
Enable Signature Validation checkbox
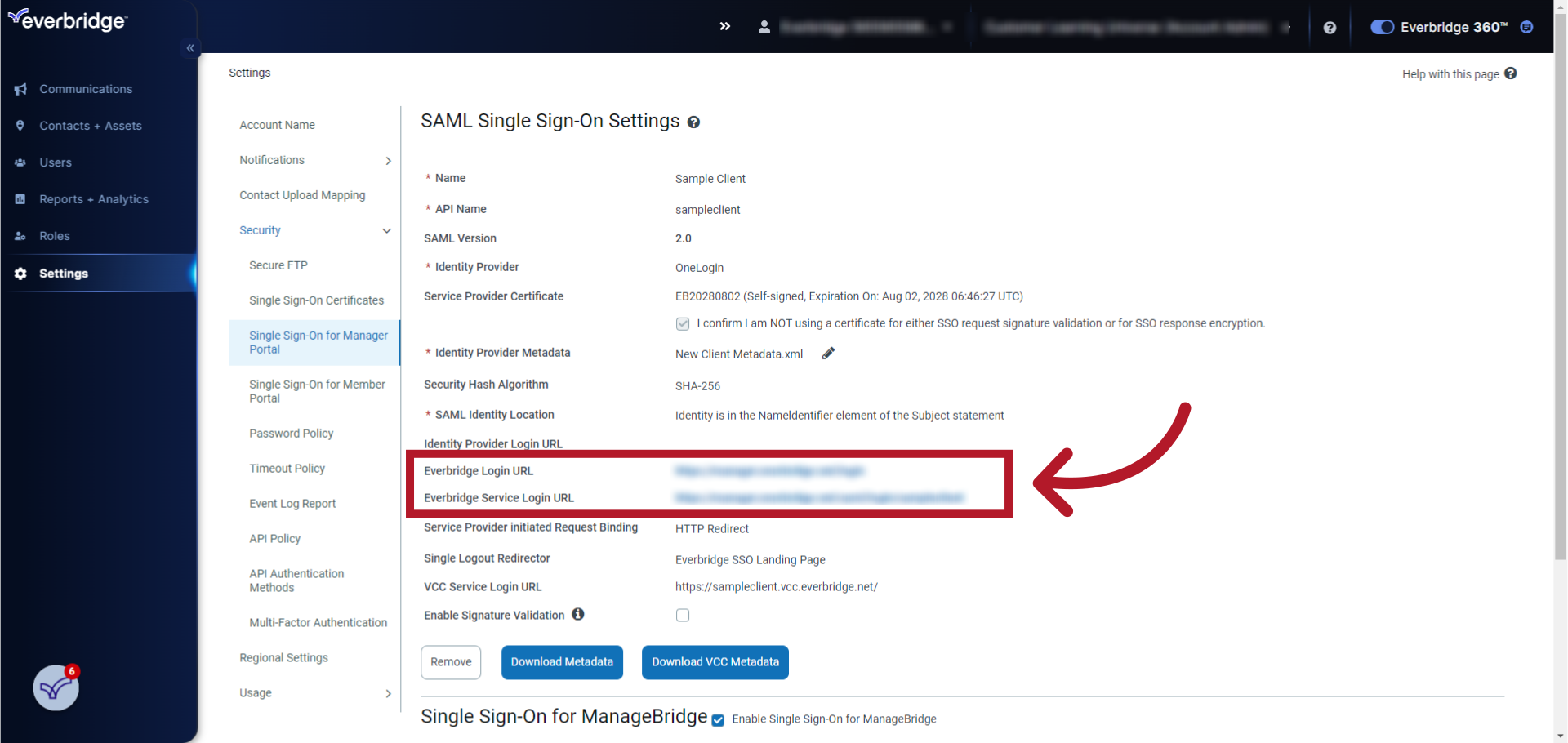[683, 615]
